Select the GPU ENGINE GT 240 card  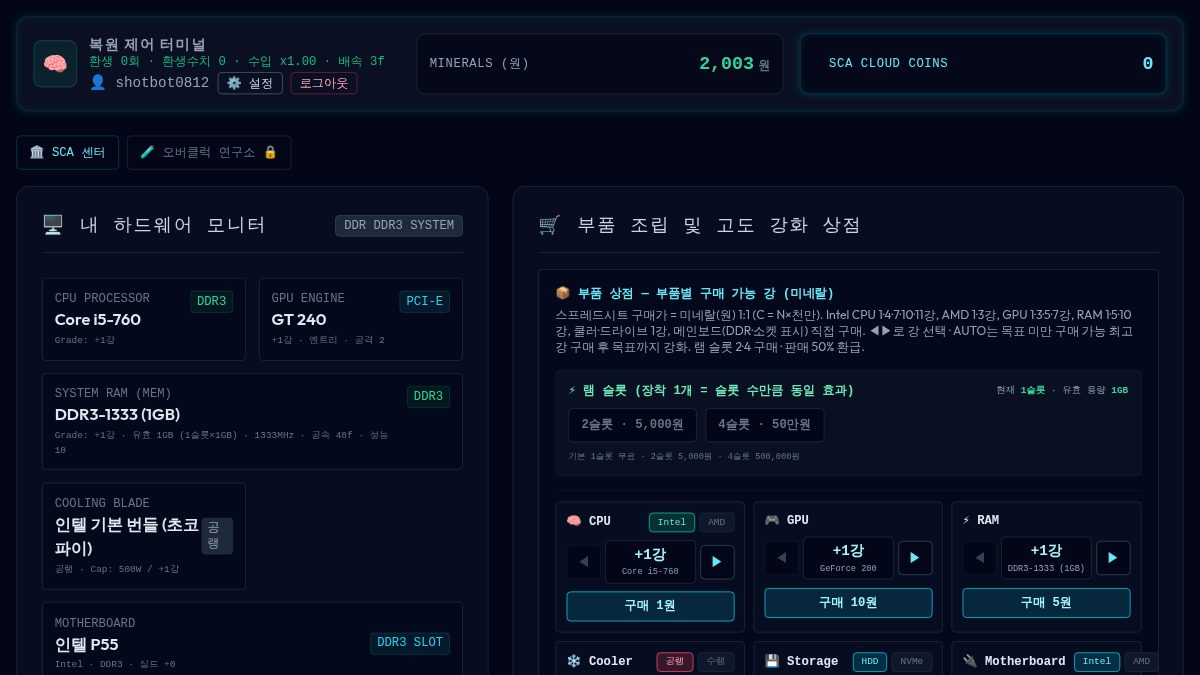coord(361,319)
